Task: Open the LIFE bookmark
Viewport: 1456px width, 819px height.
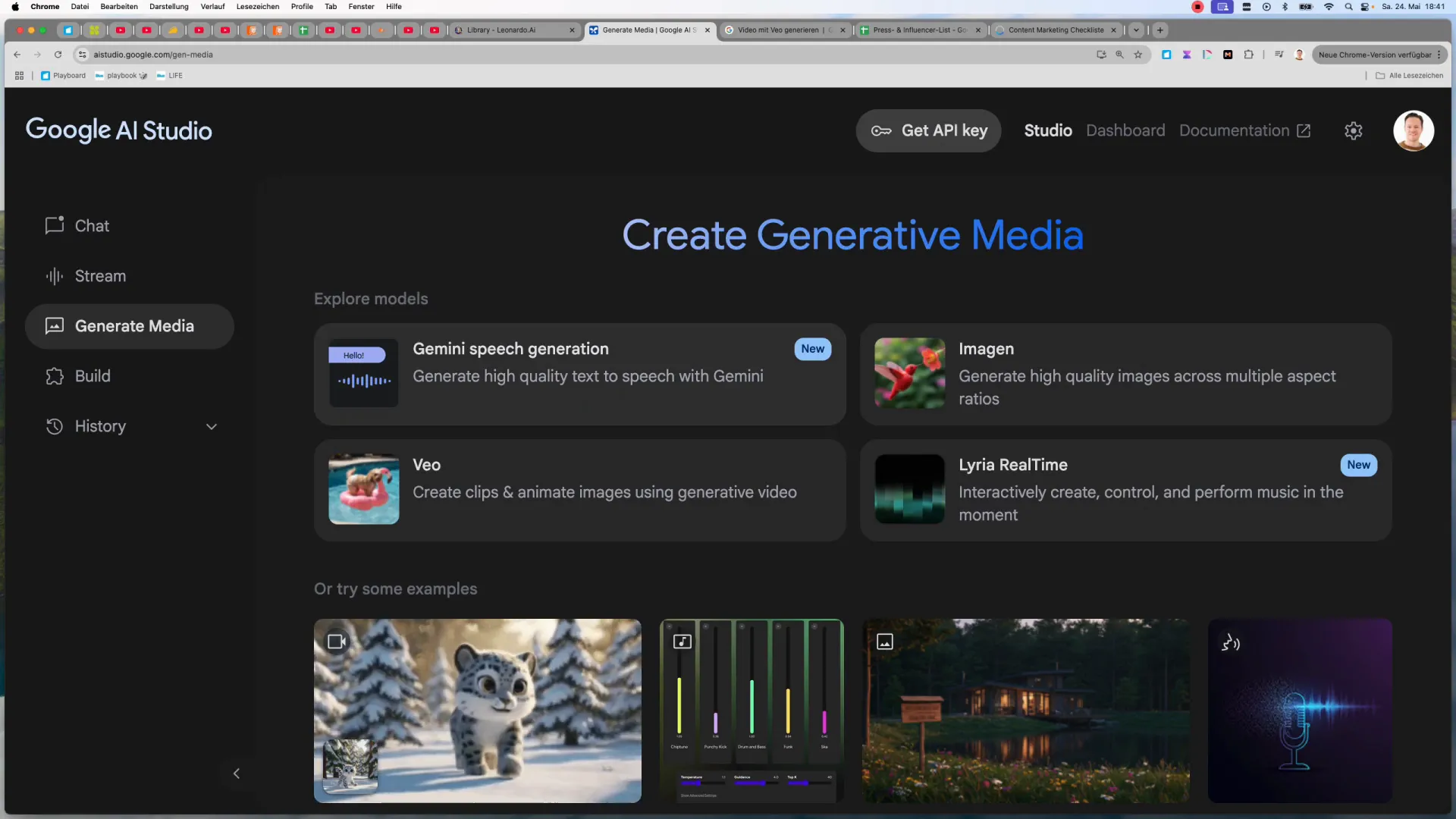Action: [x=169, y=76]
